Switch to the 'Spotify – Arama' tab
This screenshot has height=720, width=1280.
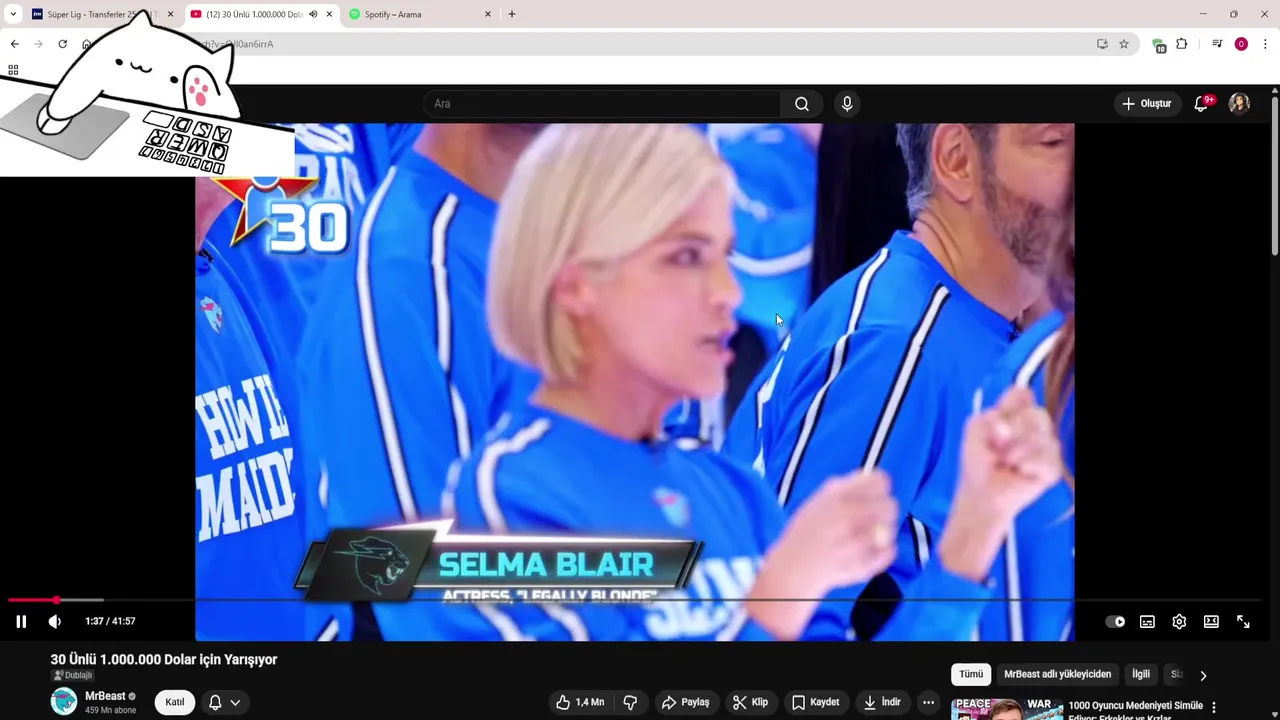[418, 14]
